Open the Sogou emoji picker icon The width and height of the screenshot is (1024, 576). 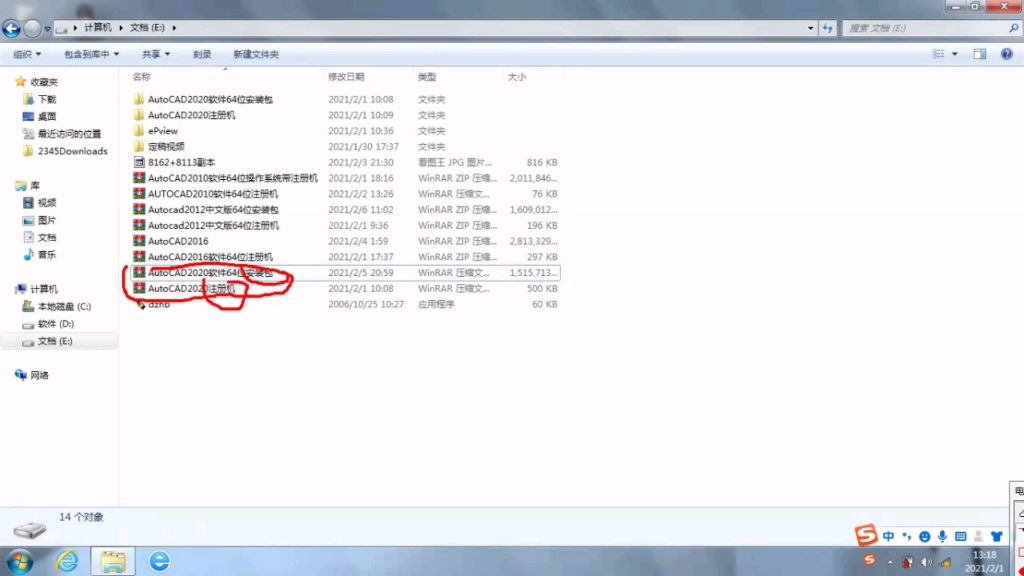pos(924,536)
